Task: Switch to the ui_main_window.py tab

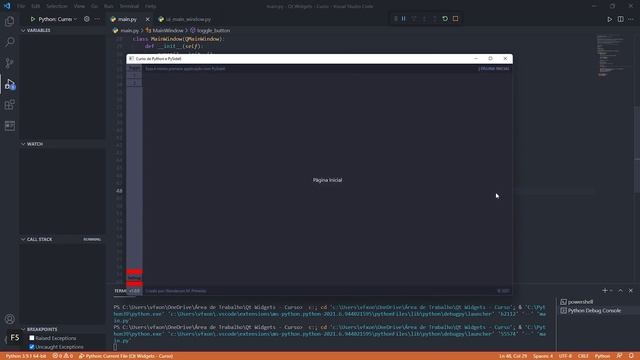Action: 188,19
